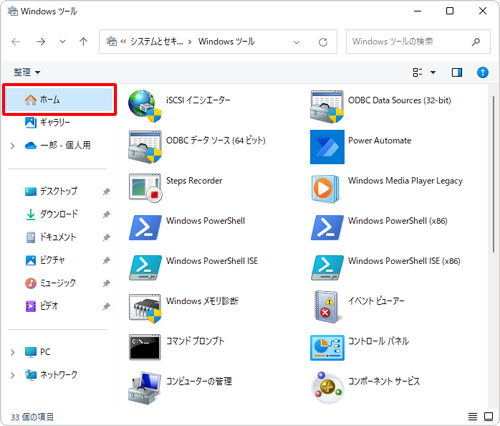500x426 pixels.
Task: Refresh the Windows ツール folder
Action: click(323, 42)
